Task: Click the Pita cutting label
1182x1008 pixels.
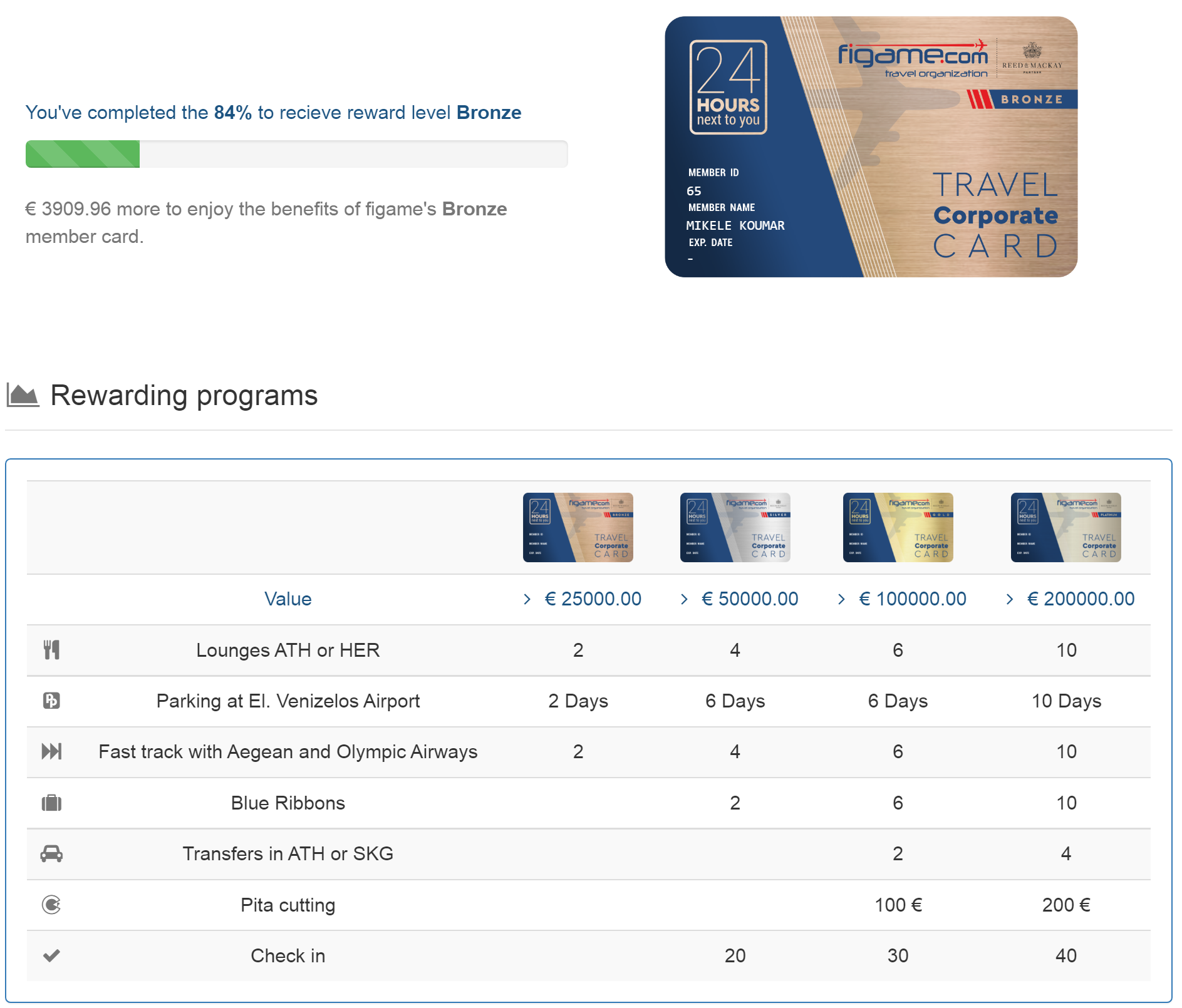Action: (x=288, y=905)
